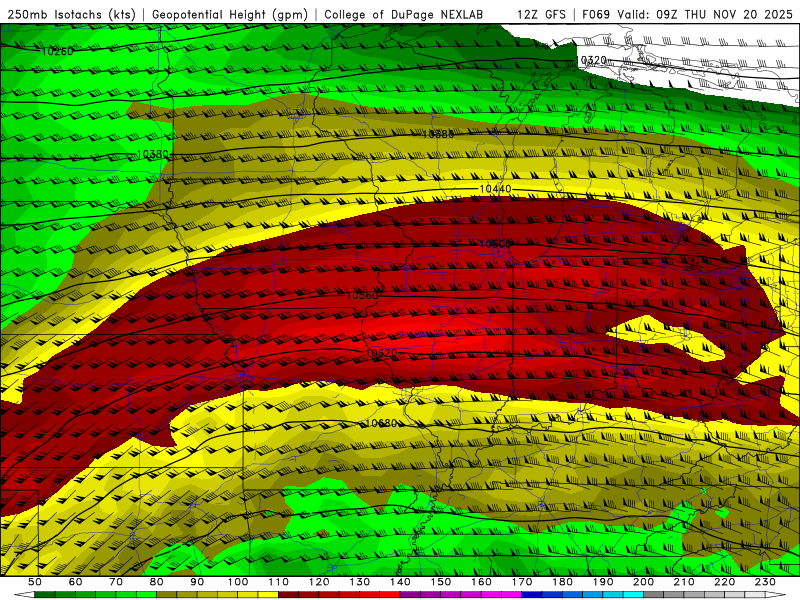
Task: Click the 10260 height contour label
Action: click(x=57, y=51)
